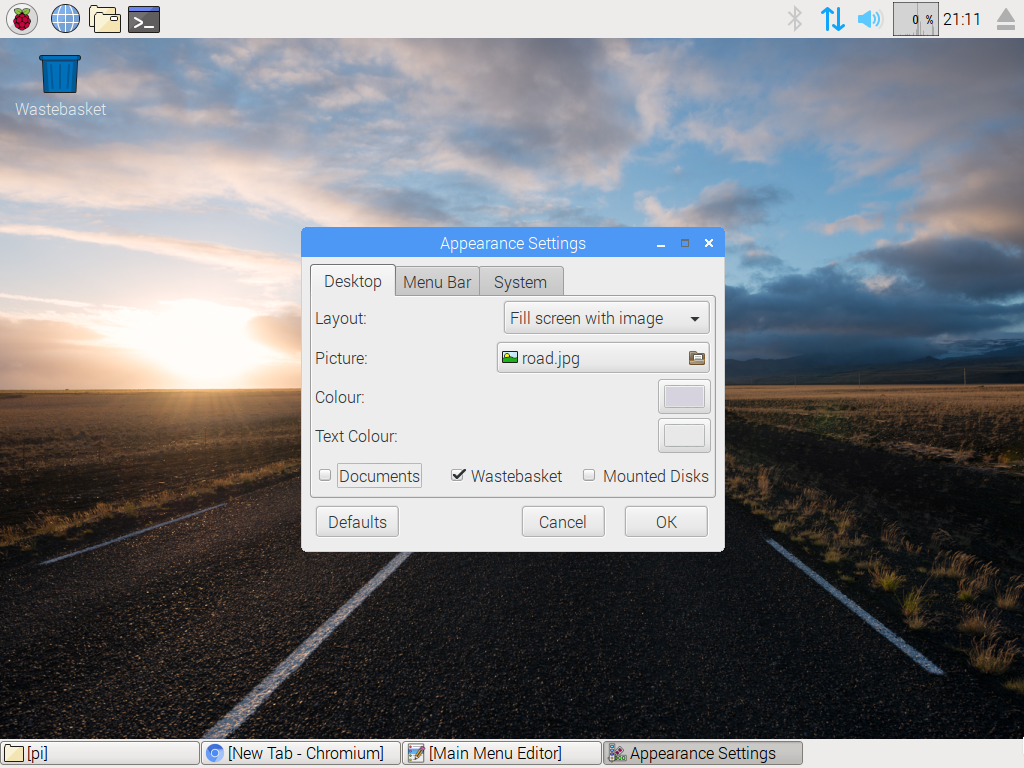The height and width of the screenshot is (768, 1024).
Task: Open a Terminal from the panel
Action: pyautogui.click(x=142, y=19)
